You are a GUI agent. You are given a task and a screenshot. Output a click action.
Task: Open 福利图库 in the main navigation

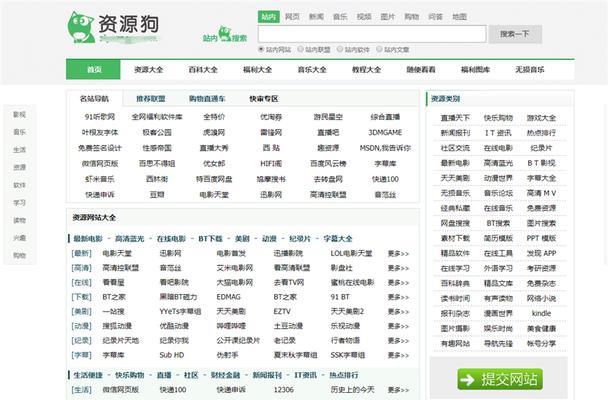click(475, 70)
